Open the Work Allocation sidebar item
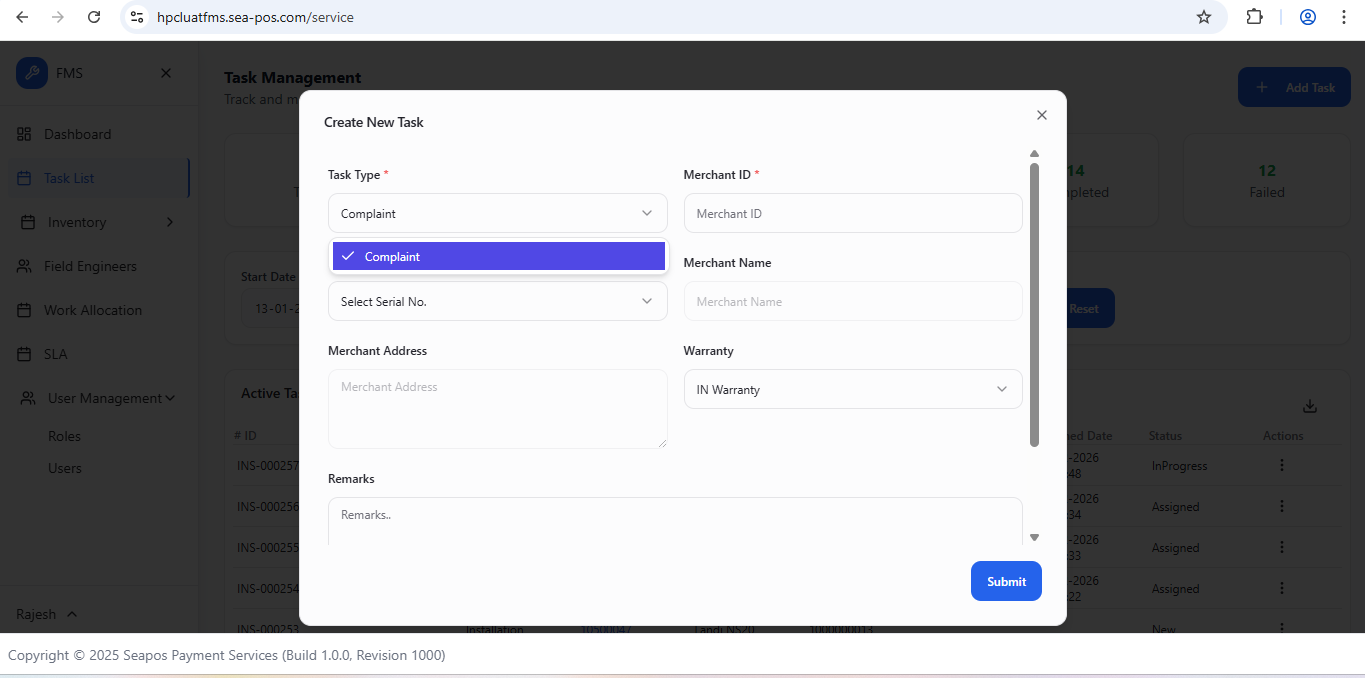Viewport: 1365px width, 678px height. (92, 310)
